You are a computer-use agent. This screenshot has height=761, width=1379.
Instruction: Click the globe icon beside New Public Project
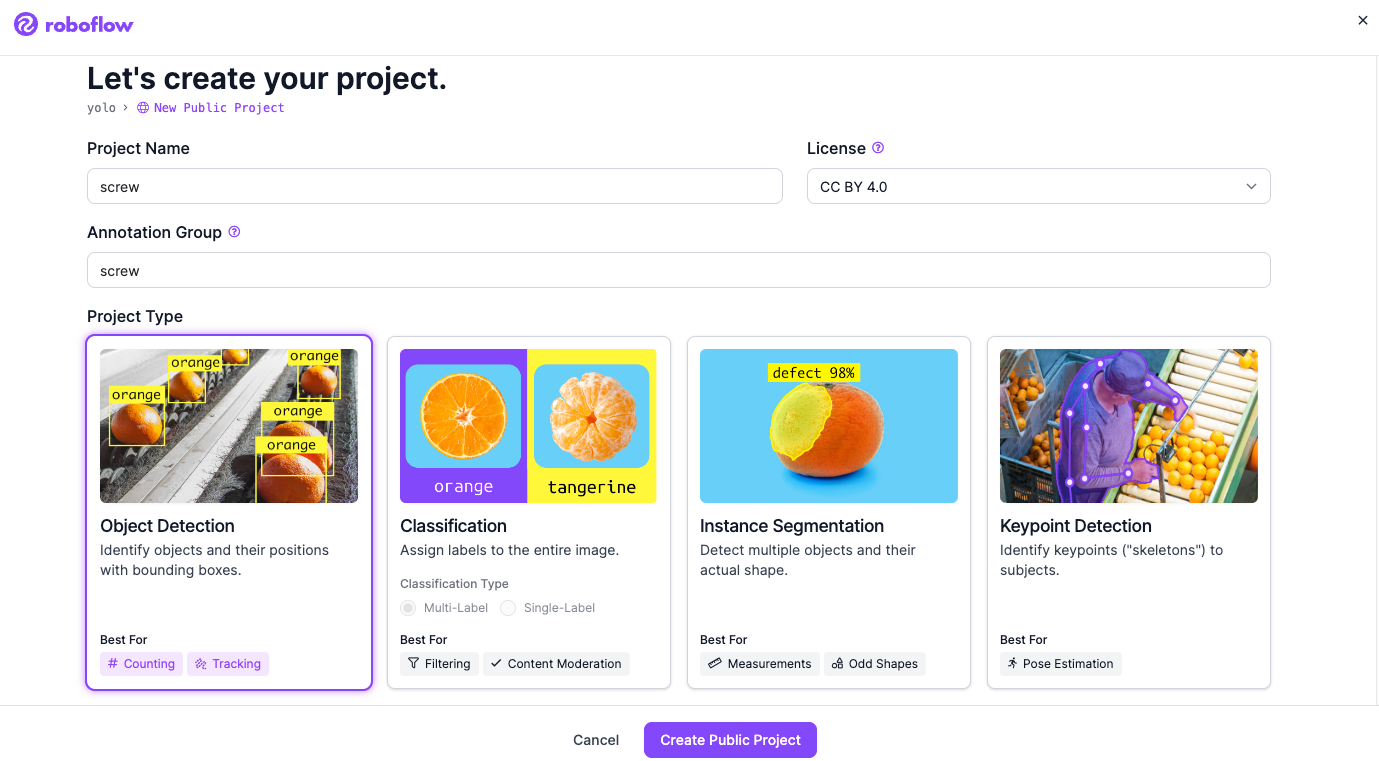[143, 108]
